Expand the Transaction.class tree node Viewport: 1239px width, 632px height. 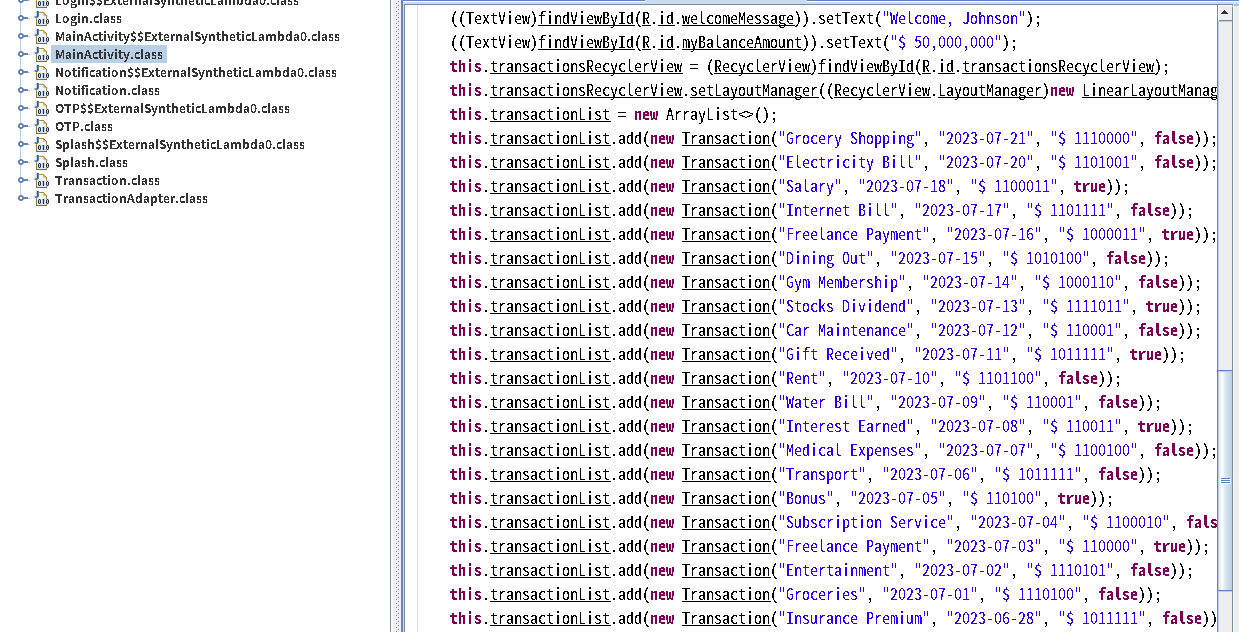point(23,181)
